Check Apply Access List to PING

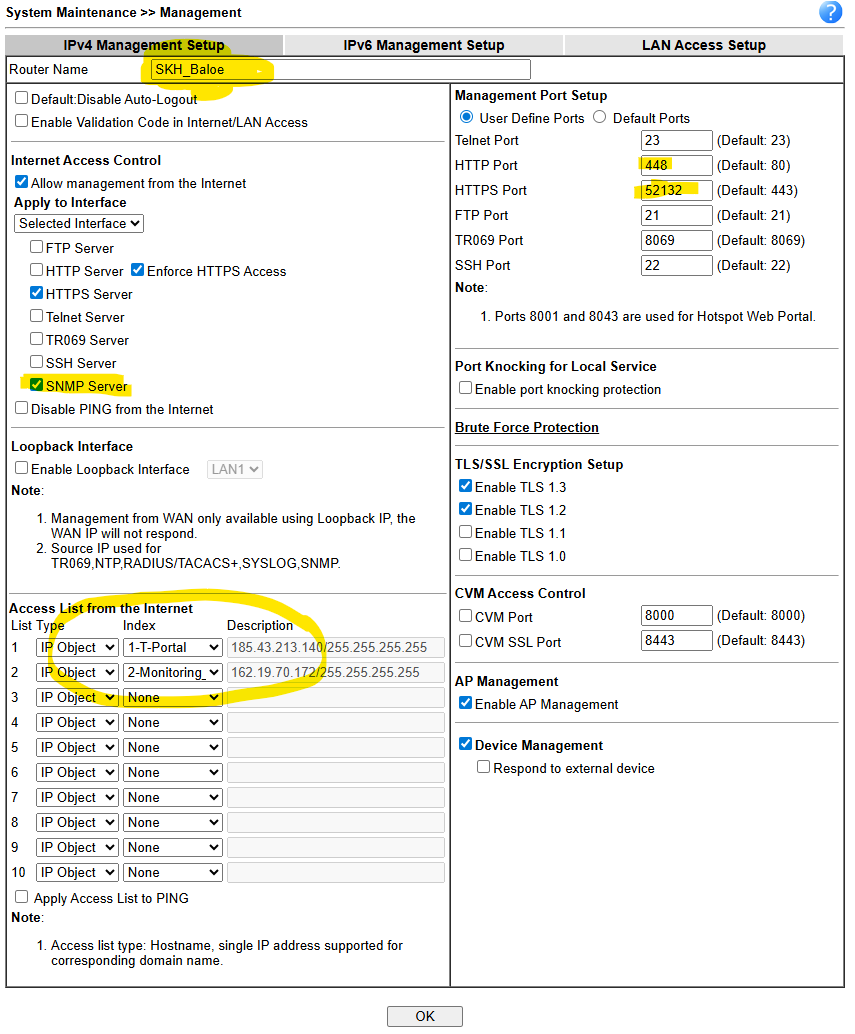[22, 897]
